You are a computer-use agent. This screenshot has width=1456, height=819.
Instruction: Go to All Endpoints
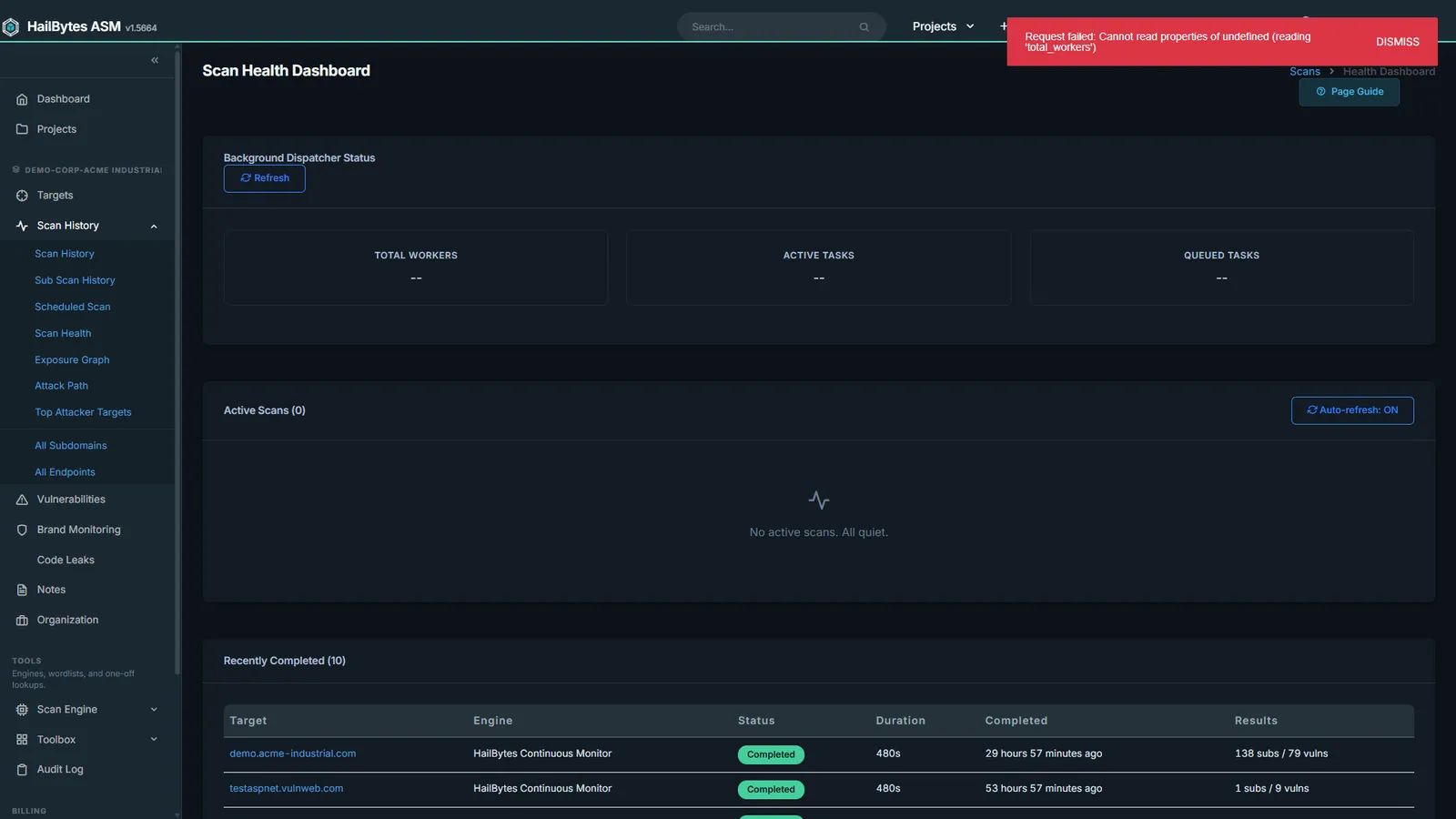tap(65, 472)
